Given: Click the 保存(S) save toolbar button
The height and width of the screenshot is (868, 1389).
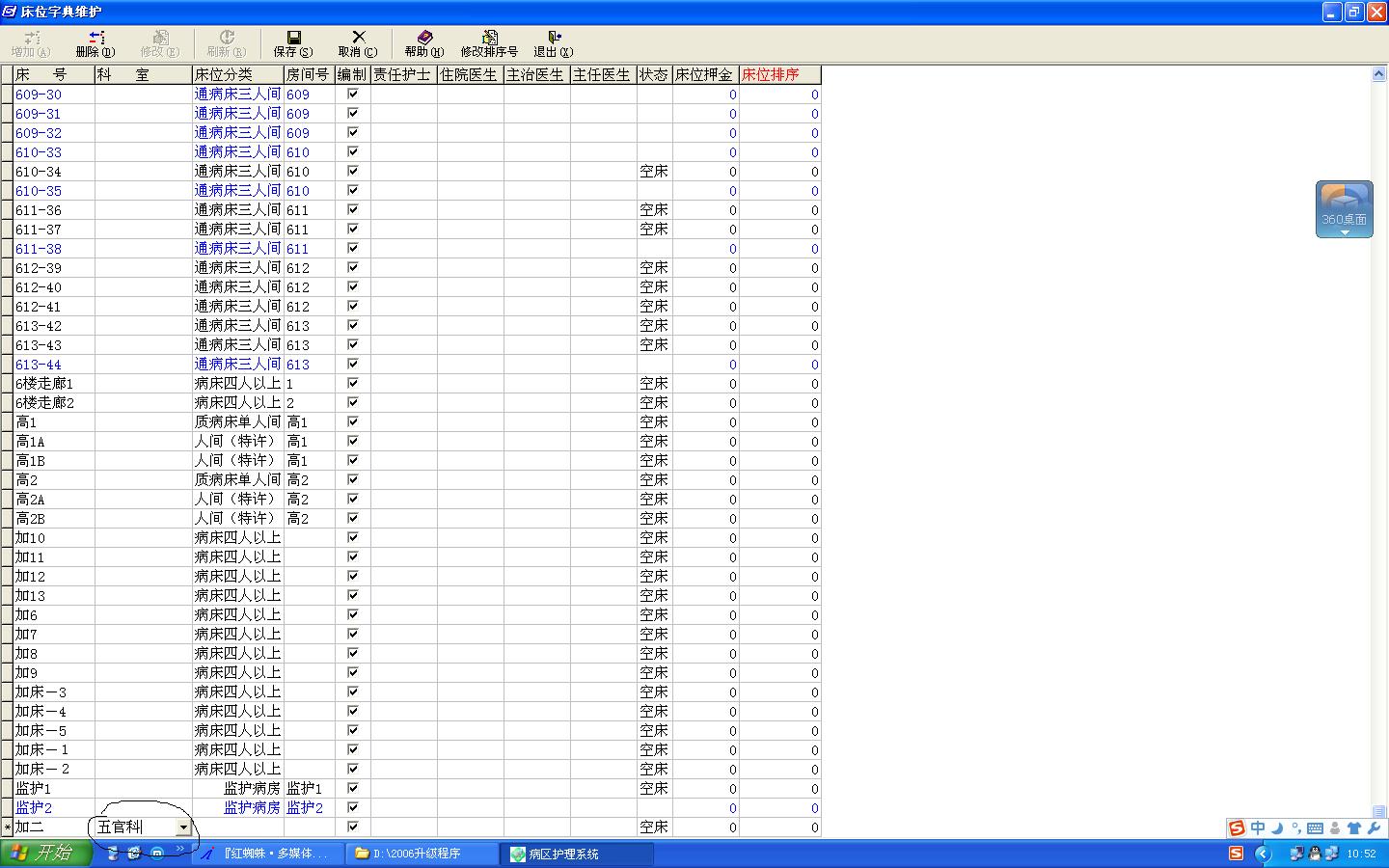Looking at the screenshot, I should pyautogui.click(x=293, y=43).
